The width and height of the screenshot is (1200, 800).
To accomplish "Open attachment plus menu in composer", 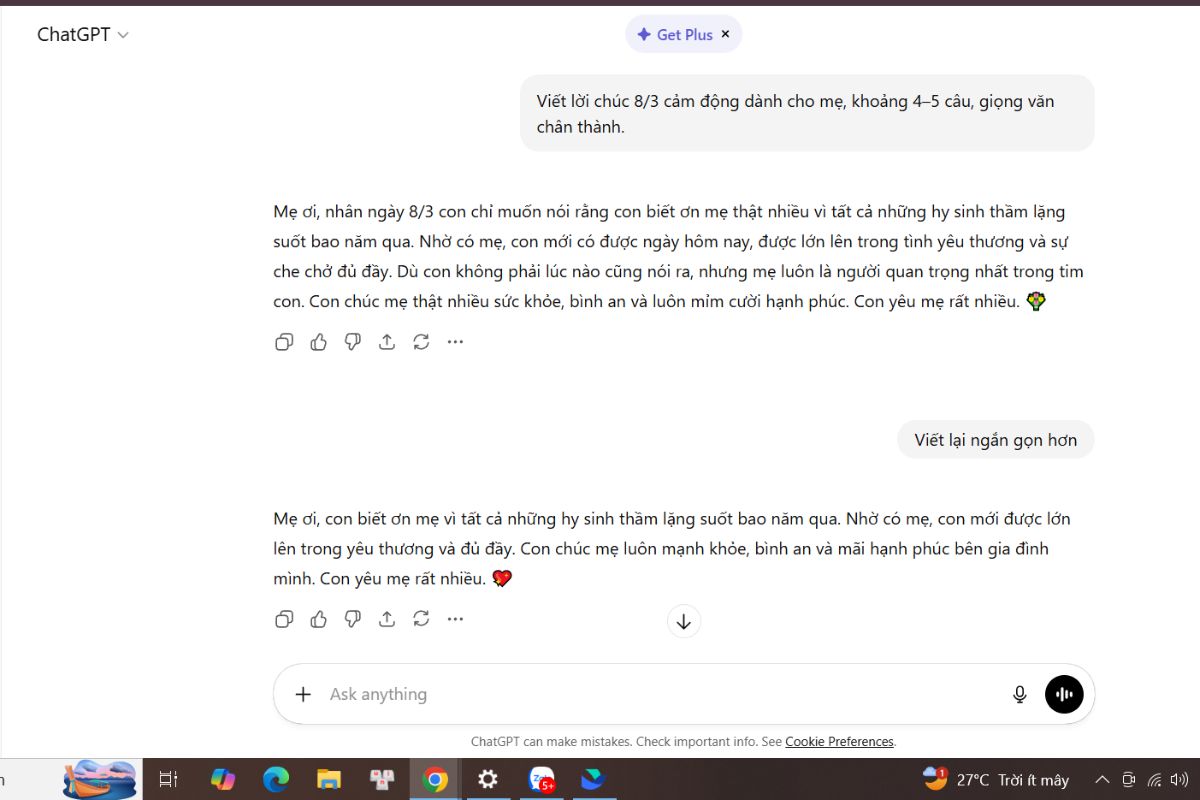I will pyautogui.click(x=303, y=694).
